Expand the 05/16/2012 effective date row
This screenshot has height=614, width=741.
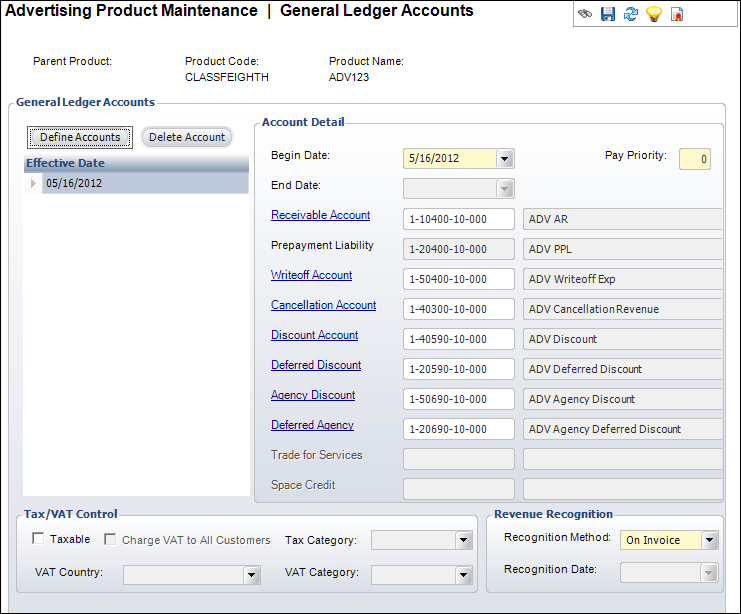coord(33,184)
